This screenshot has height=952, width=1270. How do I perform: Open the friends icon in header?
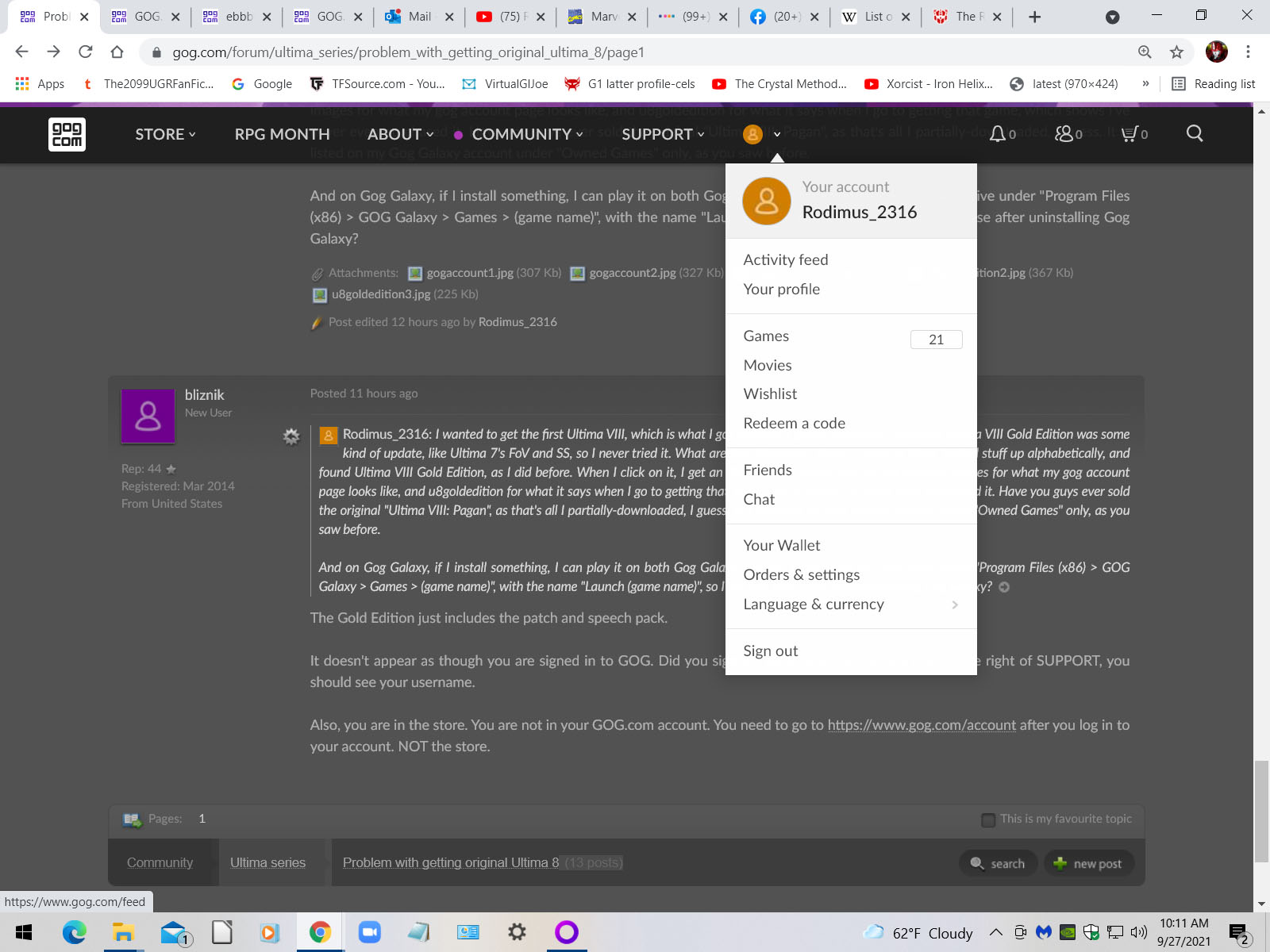1064,134
